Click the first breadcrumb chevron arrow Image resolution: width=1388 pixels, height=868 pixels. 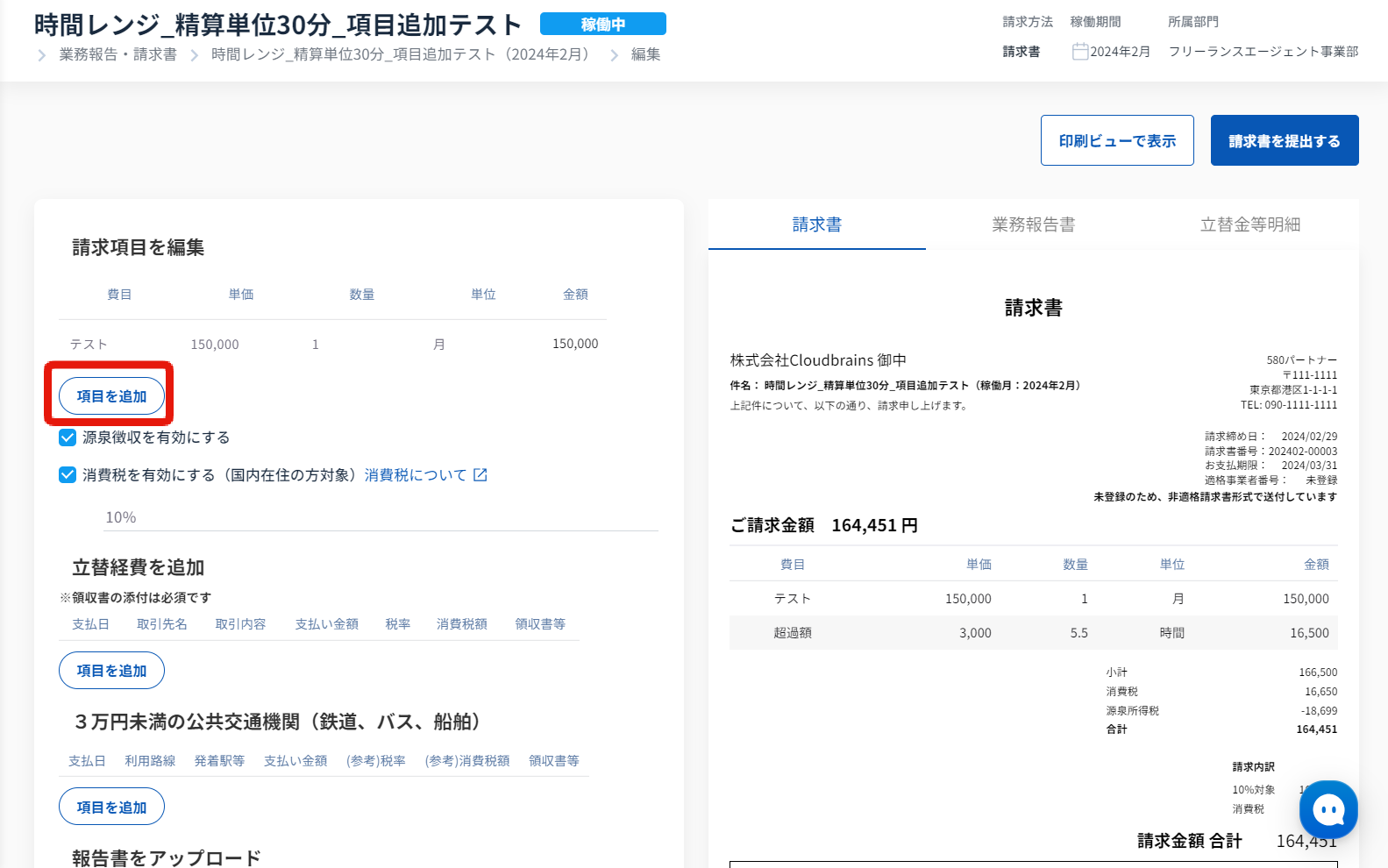coord(41,55)
